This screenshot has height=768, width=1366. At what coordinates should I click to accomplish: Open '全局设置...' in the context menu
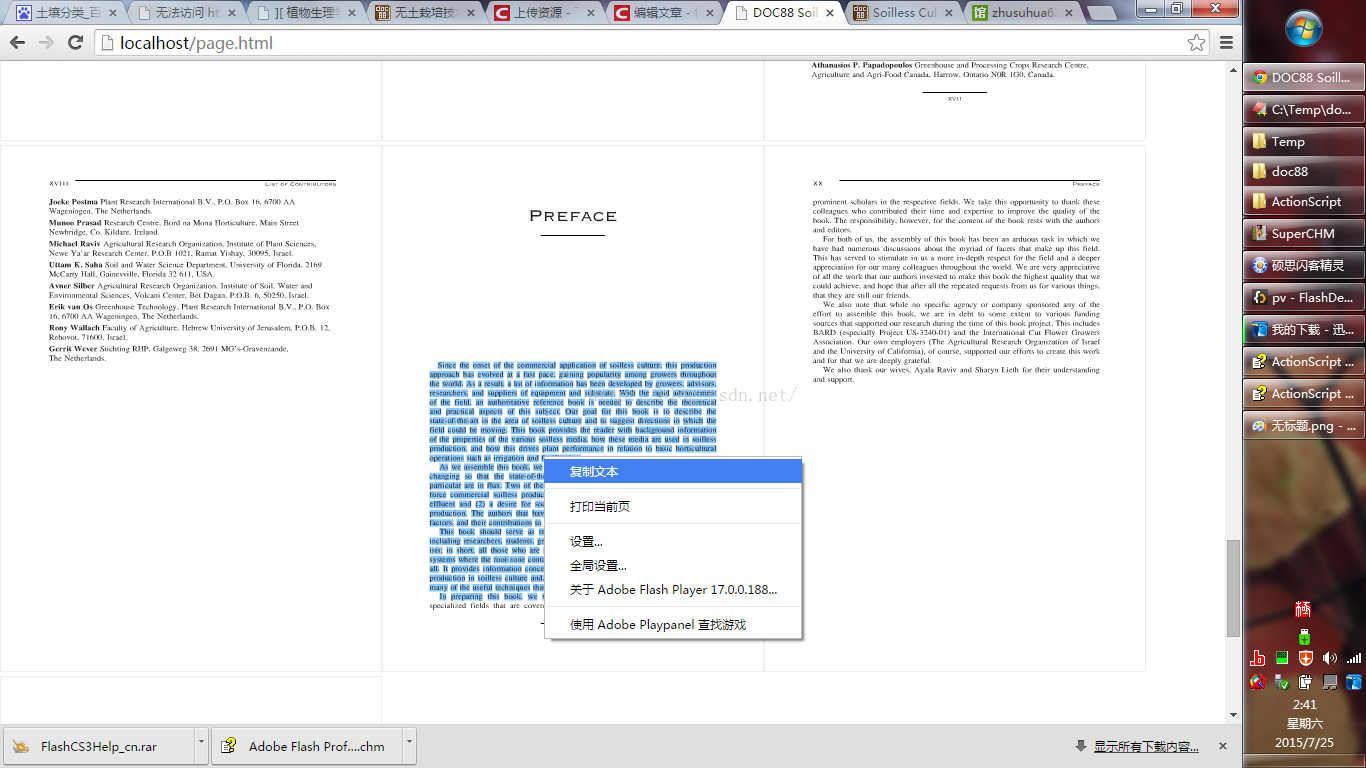click(x=673, y=565)
